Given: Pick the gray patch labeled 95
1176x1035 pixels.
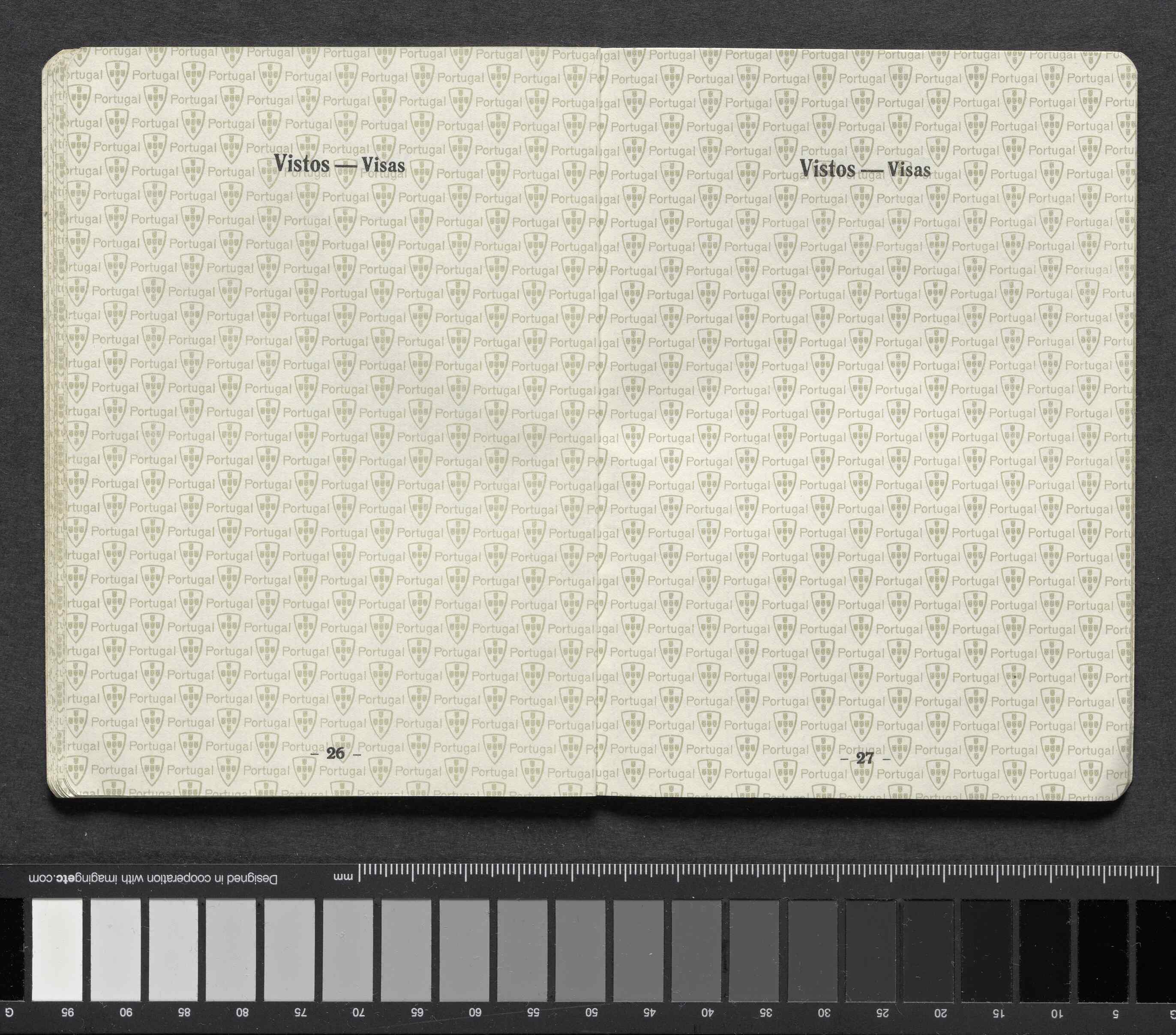Looking at the screenshot, I should pos(57,951).
